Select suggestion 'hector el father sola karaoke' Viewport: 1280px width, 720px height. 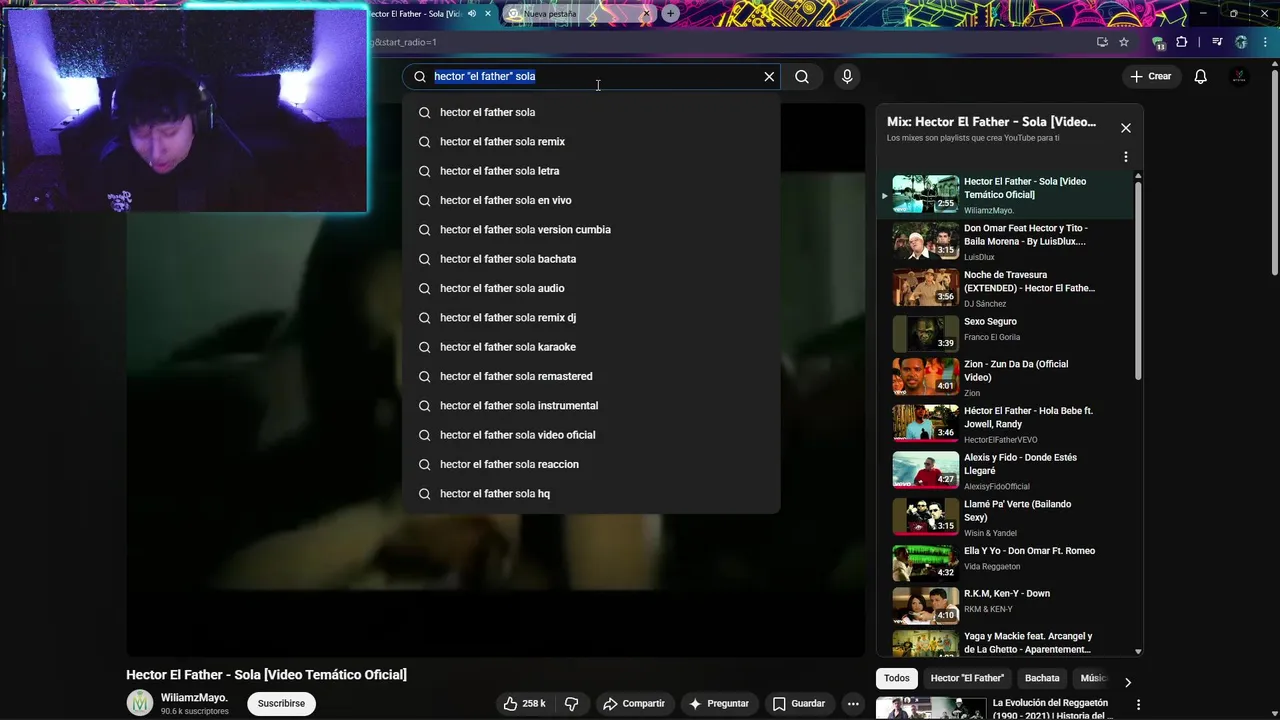(x=591, y=347)
